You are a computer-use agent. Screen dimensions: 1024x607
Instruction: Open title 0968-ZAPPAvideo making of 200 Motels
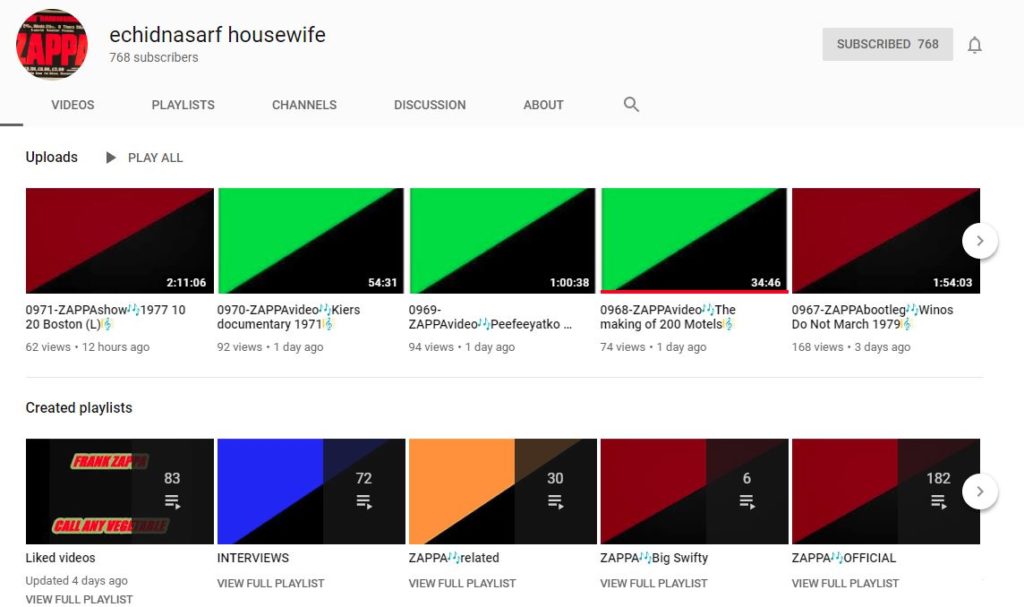pos(668,317)
